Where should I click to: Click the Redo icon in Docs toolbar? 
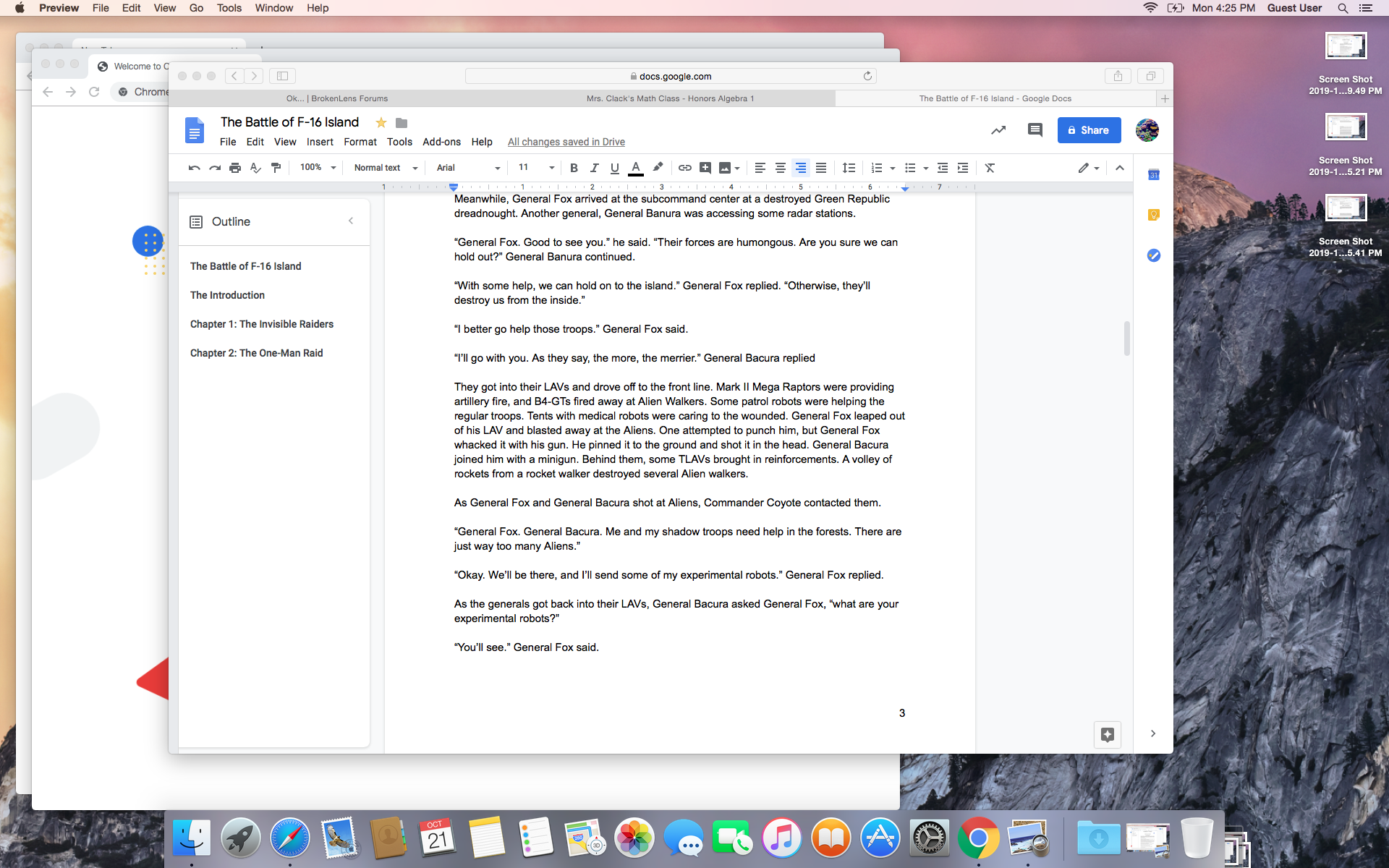click(215, 168)
